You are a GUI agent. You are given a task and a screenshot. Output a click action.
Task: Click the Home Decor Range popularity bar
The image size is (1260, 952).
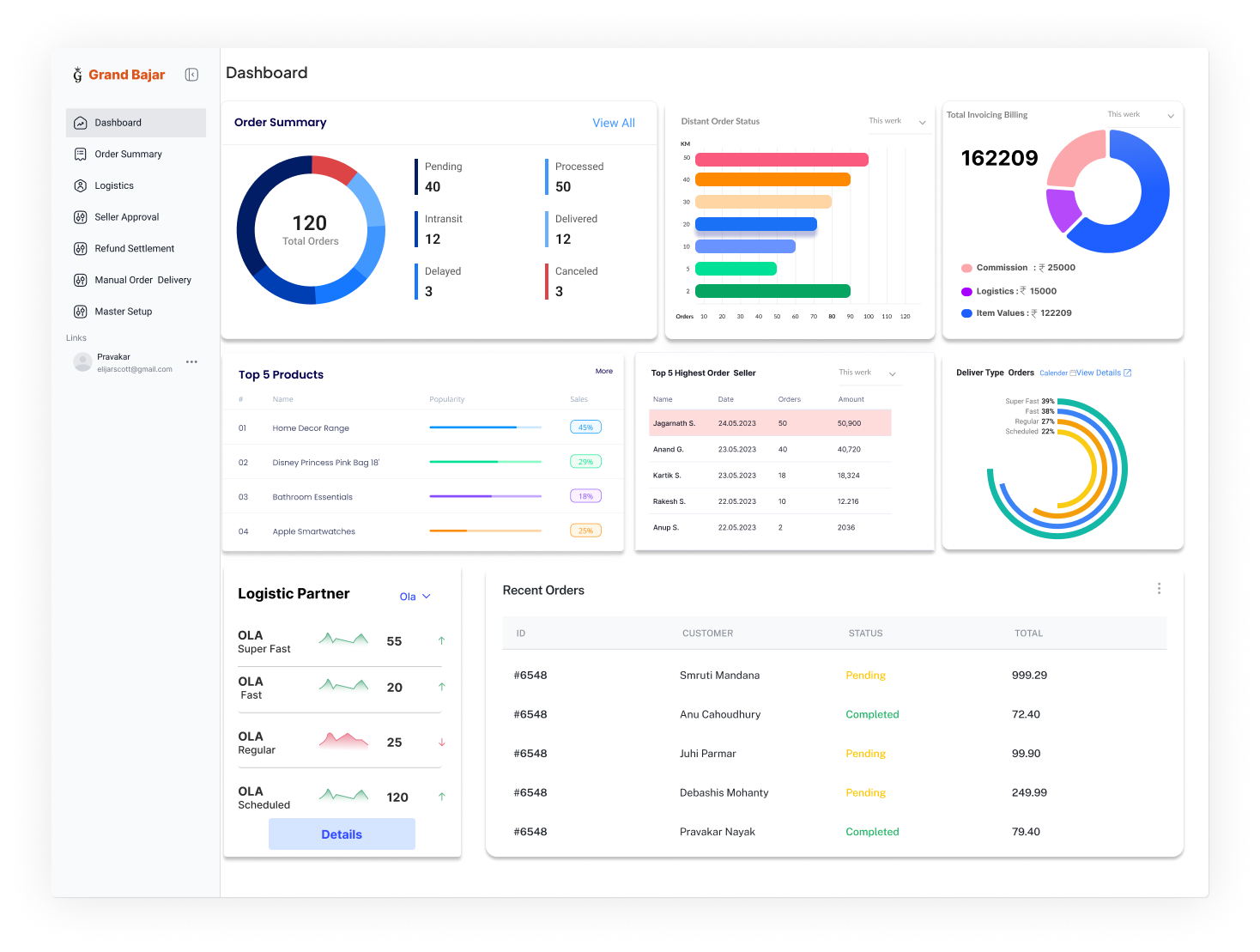pos(485,427)
